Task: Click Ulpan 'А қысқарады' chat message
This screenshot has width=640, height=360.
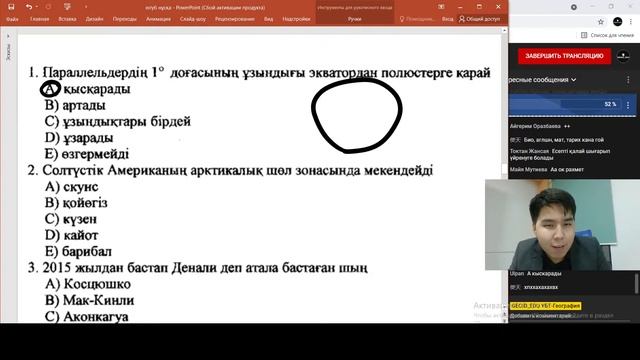Action: (536, 273)
